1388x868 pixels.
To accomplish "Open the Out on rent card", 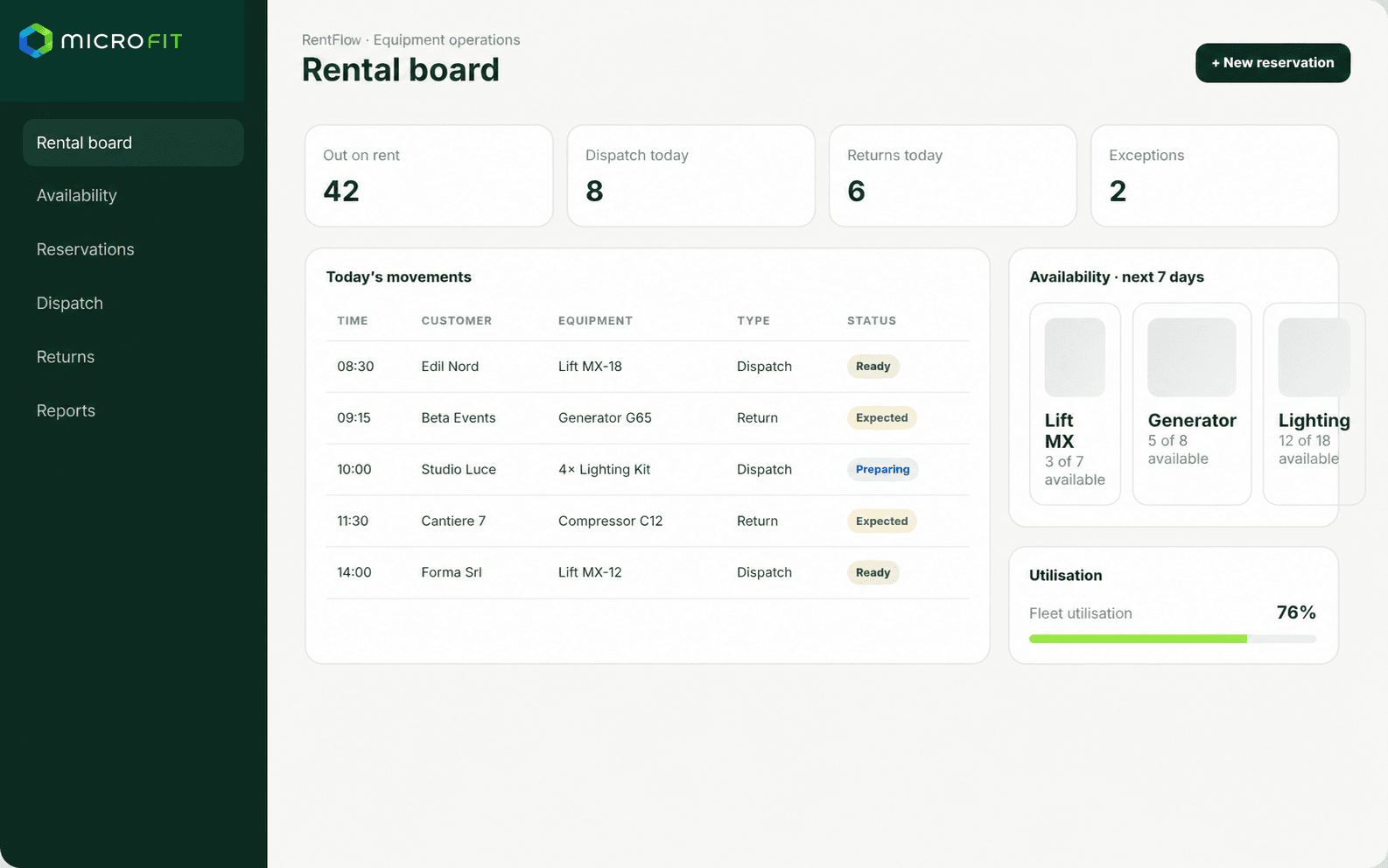I will pos(429,176).
